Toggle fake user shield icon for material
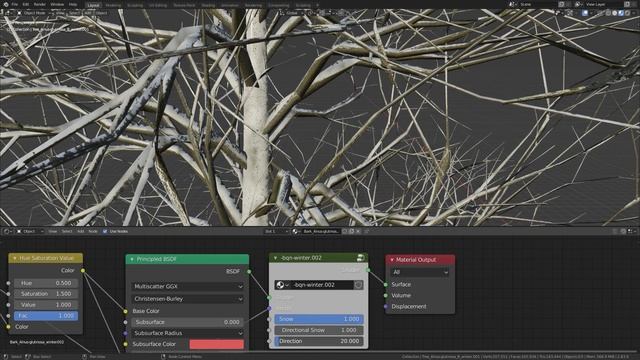The width and height of the screenshot is (640, 360). [x=344, y=231]
